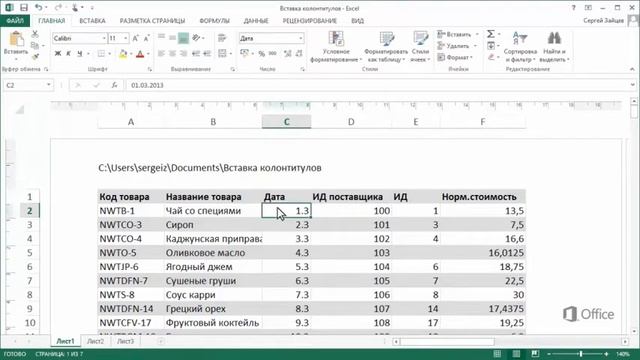Decrease font size with the smaller A icon

pyautogui.click(x=147, y=38)
